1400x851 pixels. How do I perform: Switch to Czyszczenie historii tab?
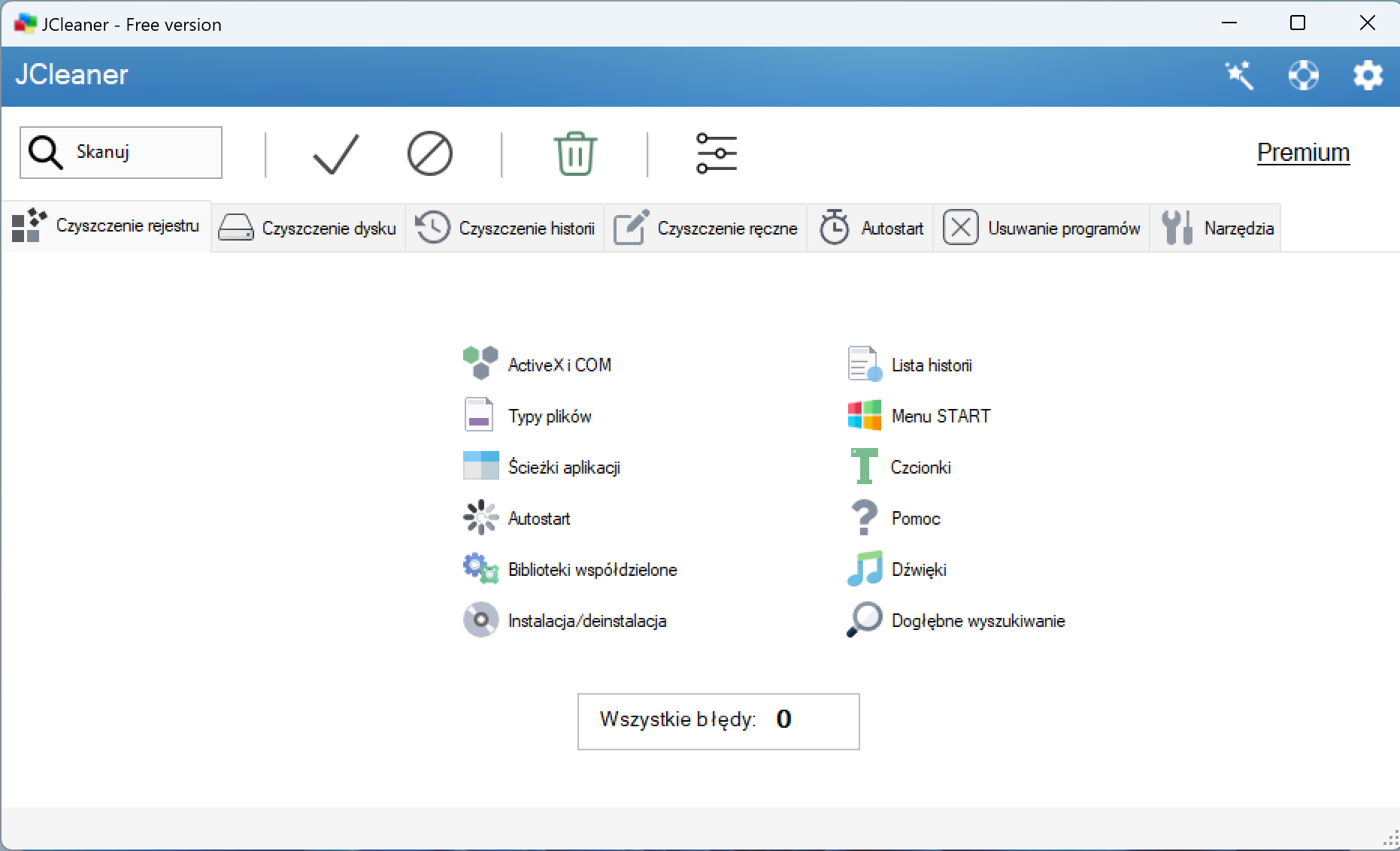pyautogui.click(x=505, y=228)
